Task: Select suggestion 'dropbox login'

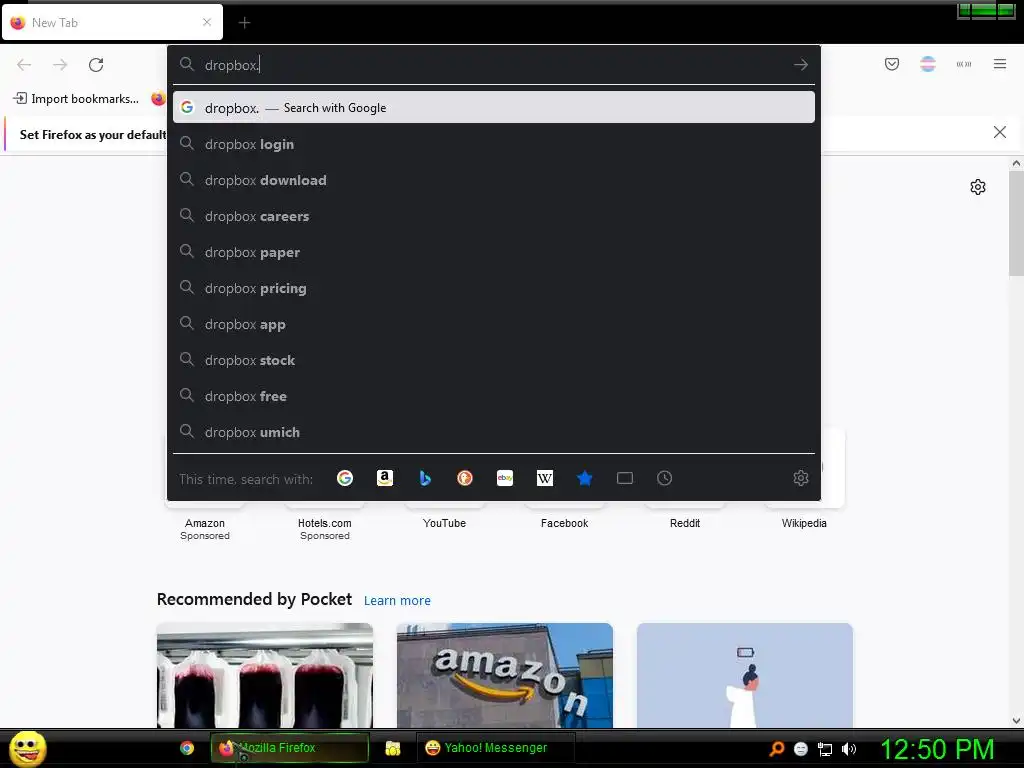Action: coord(494,144)
